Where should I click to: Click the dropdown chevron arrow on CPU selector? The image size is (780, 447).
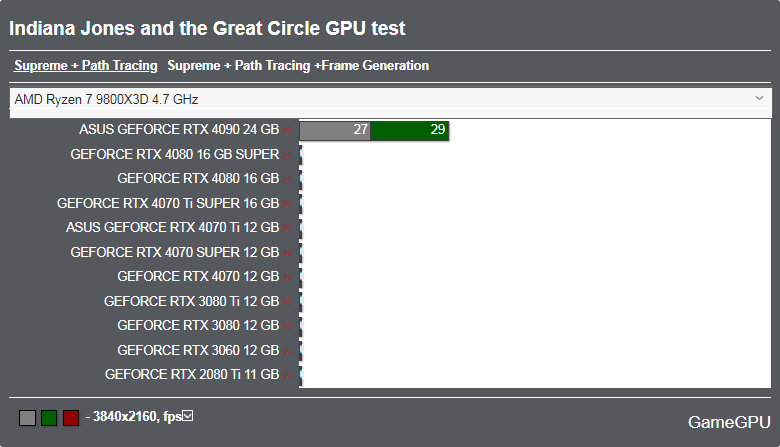coord(759,98)
